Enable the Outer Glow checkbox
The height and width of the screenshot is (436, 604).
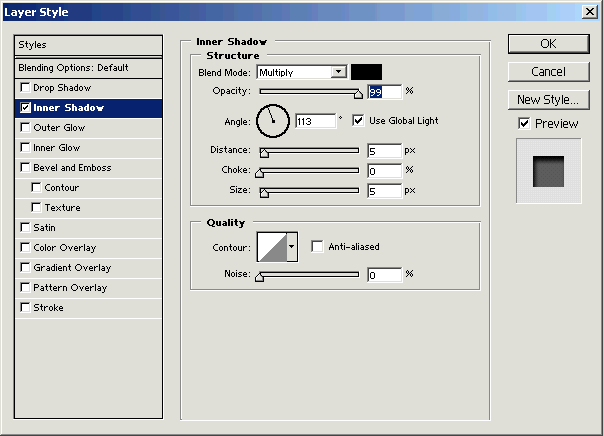point(25,127)
